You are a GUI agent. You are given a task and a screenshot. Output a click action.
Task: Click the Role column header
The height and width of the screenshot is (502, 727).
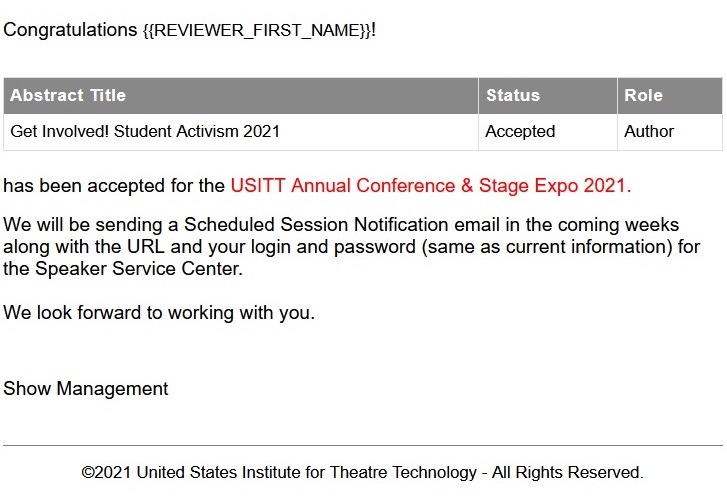[x=670, y=95]
